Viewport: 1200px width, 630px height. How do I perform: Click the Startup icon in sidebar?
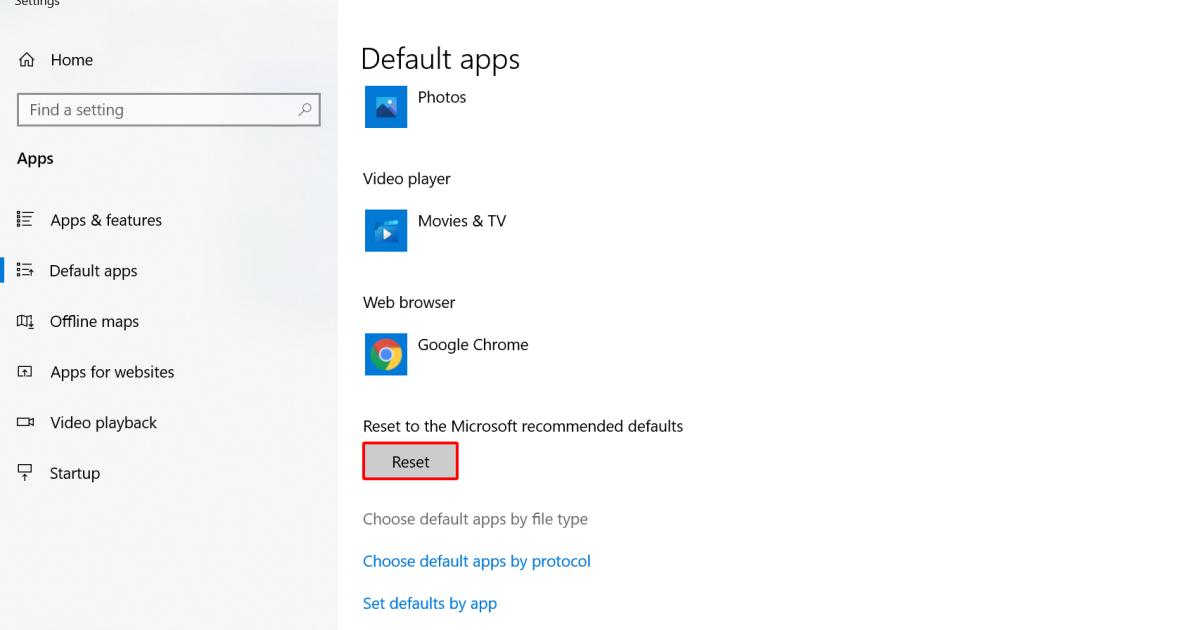click(x=26, y=473)
